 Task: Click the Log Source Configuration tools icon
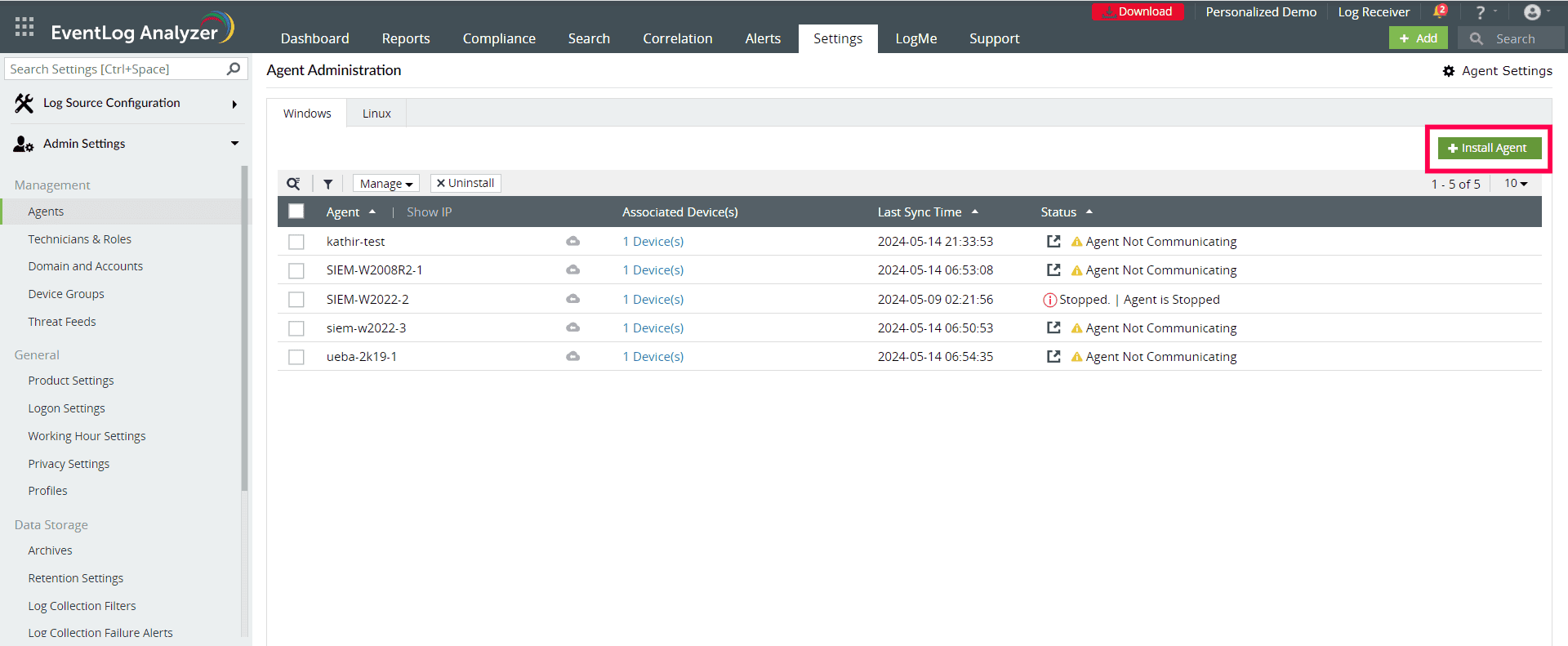(x=24, y=103)
